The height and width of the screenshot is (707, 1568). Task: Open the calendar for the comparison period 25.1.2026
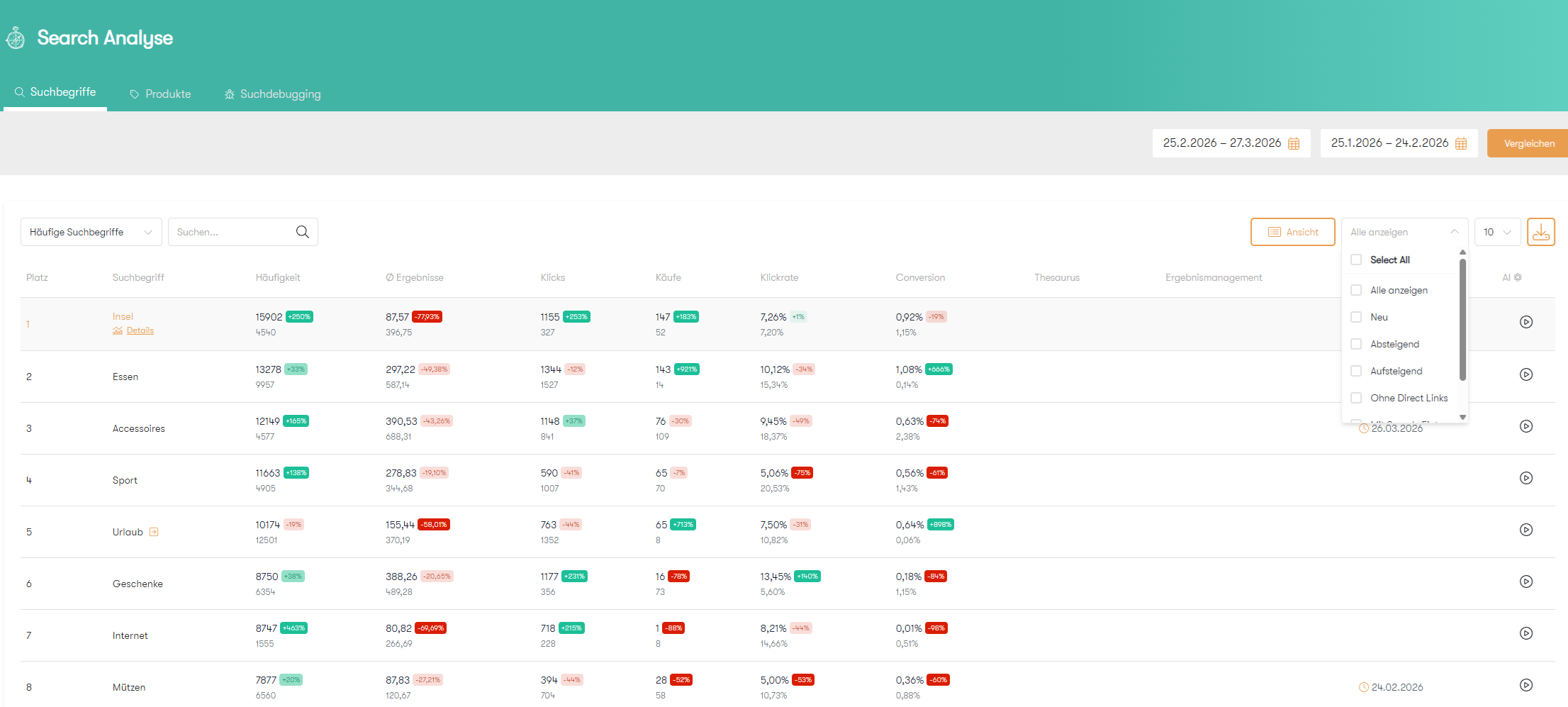(x=1460, y=143)
